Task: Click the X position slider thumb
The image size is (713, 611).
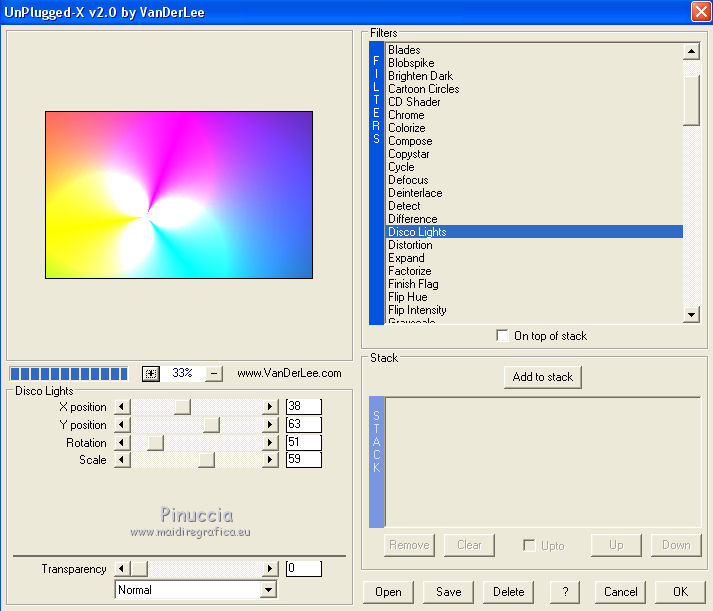Action: [182, 406]
